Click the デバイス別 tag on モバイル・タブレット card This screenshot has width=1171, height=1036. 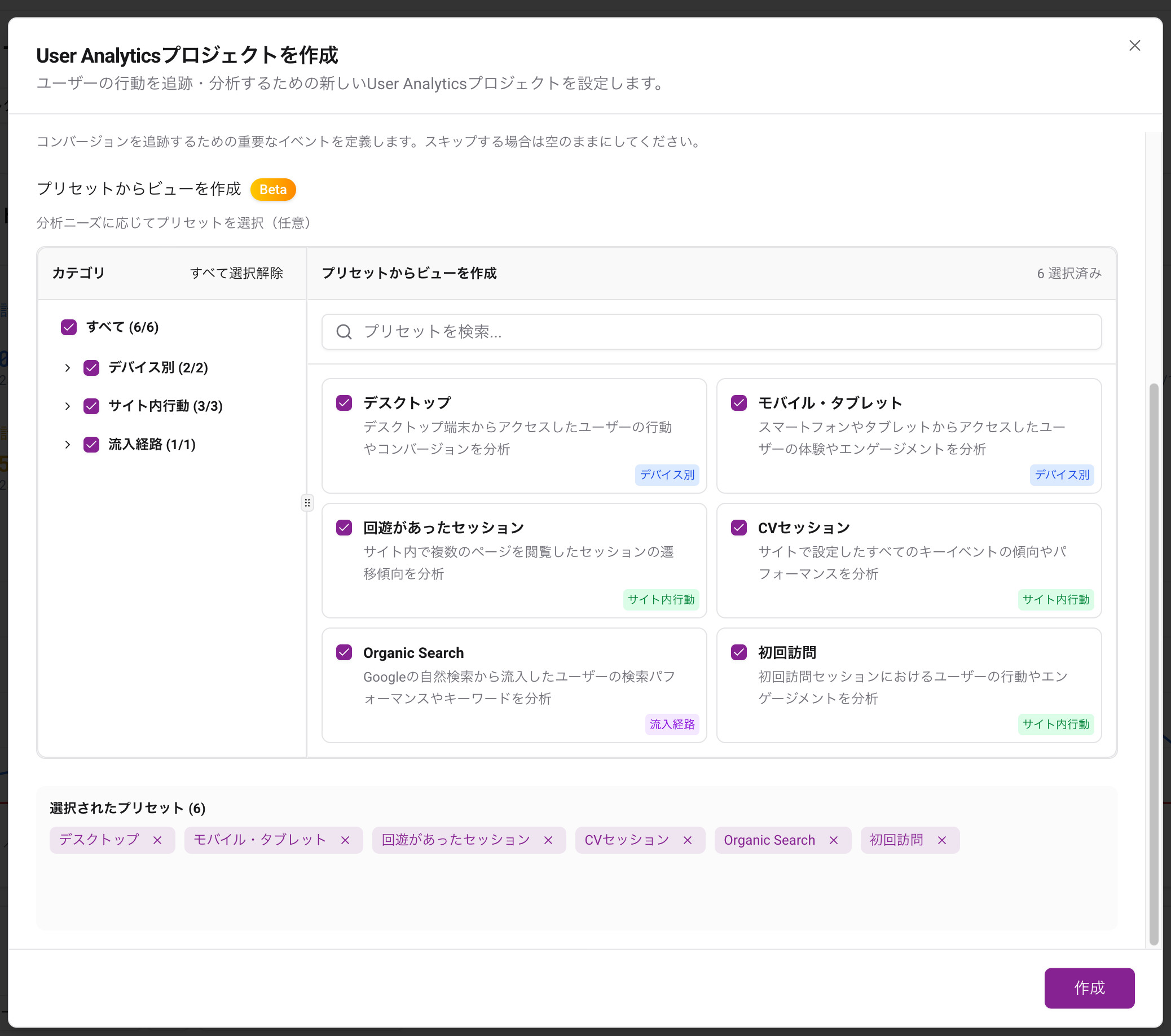coord(1062,475)
